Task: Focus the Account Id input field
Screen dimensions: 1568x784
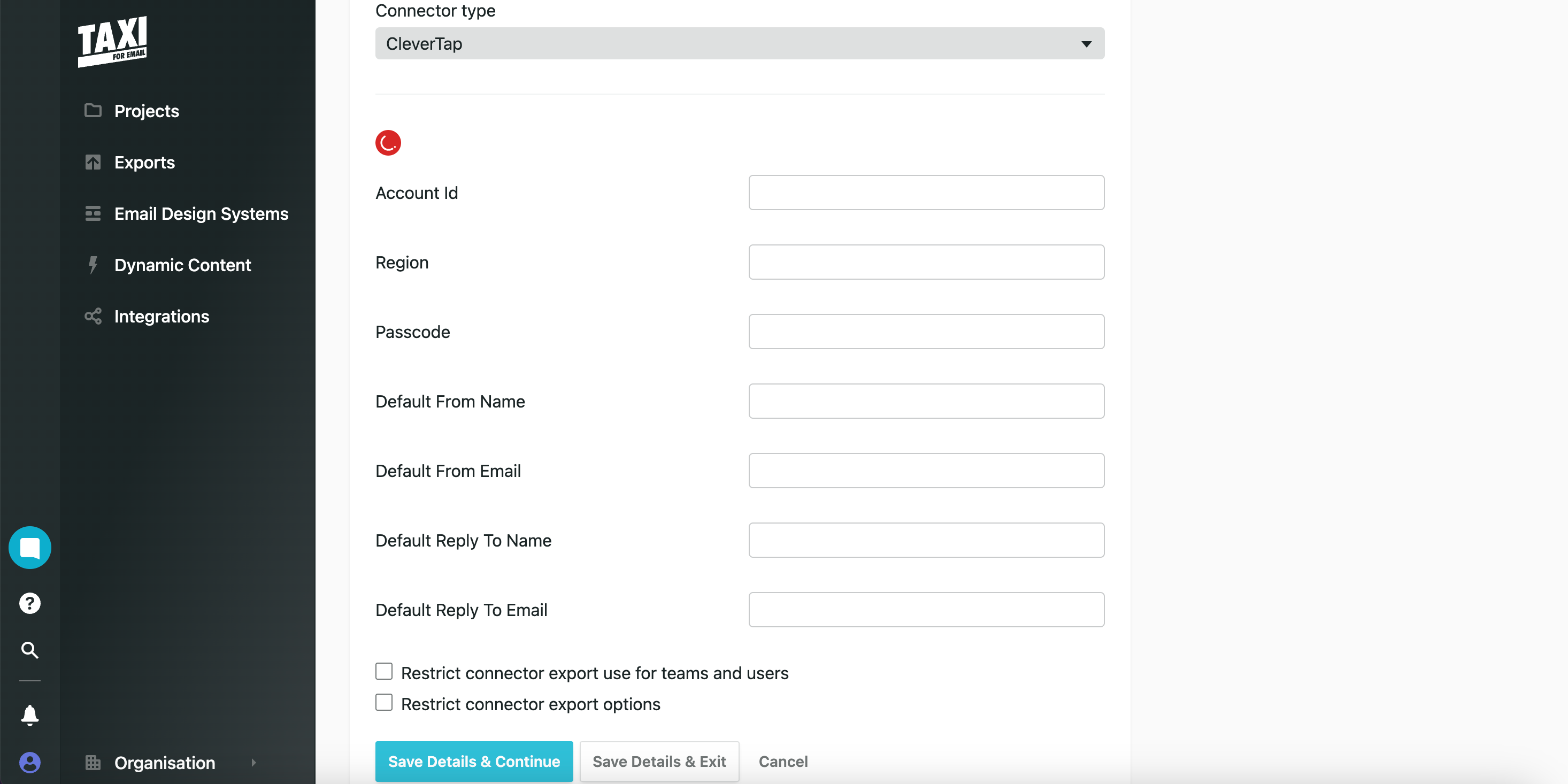Action: click(926, 193)
